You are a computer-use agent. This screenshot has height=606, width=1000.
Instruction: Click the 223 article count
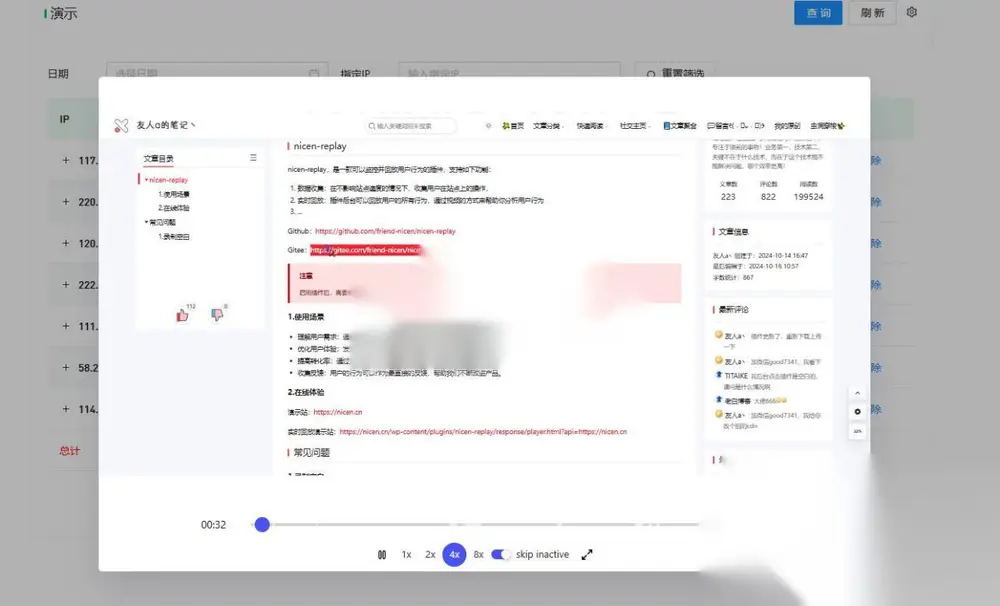coord(728,197)
